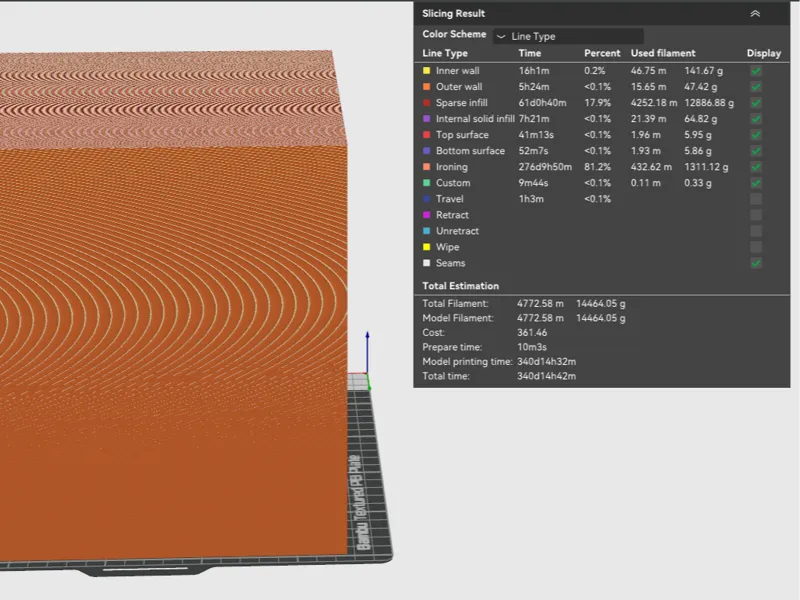This screenshot has height=600, width=800.
Task: Hide Sparse infill lines via checkbox
Action: coord(756,103)
